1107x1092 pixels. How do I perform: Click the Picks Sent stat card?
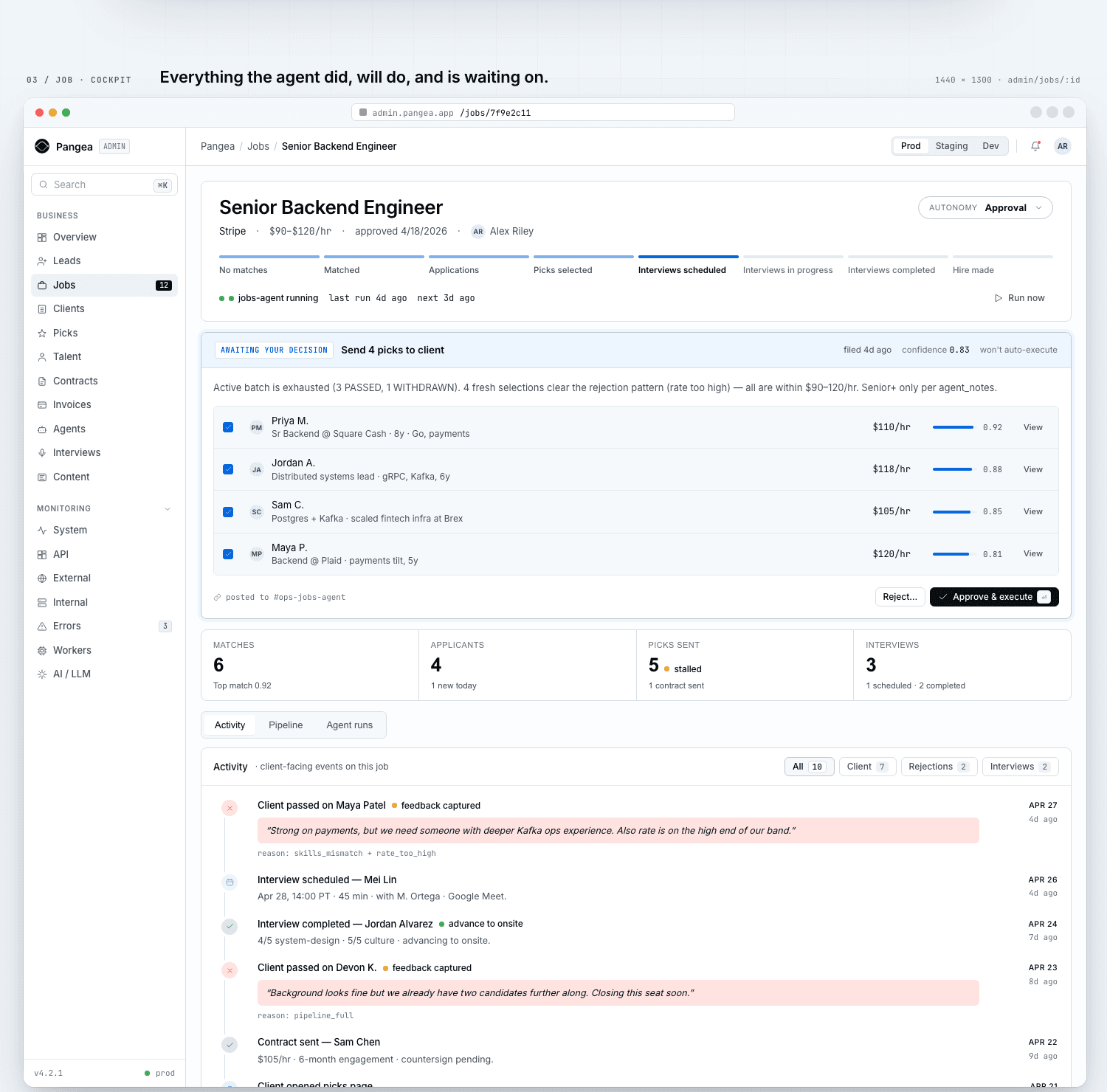745,665
